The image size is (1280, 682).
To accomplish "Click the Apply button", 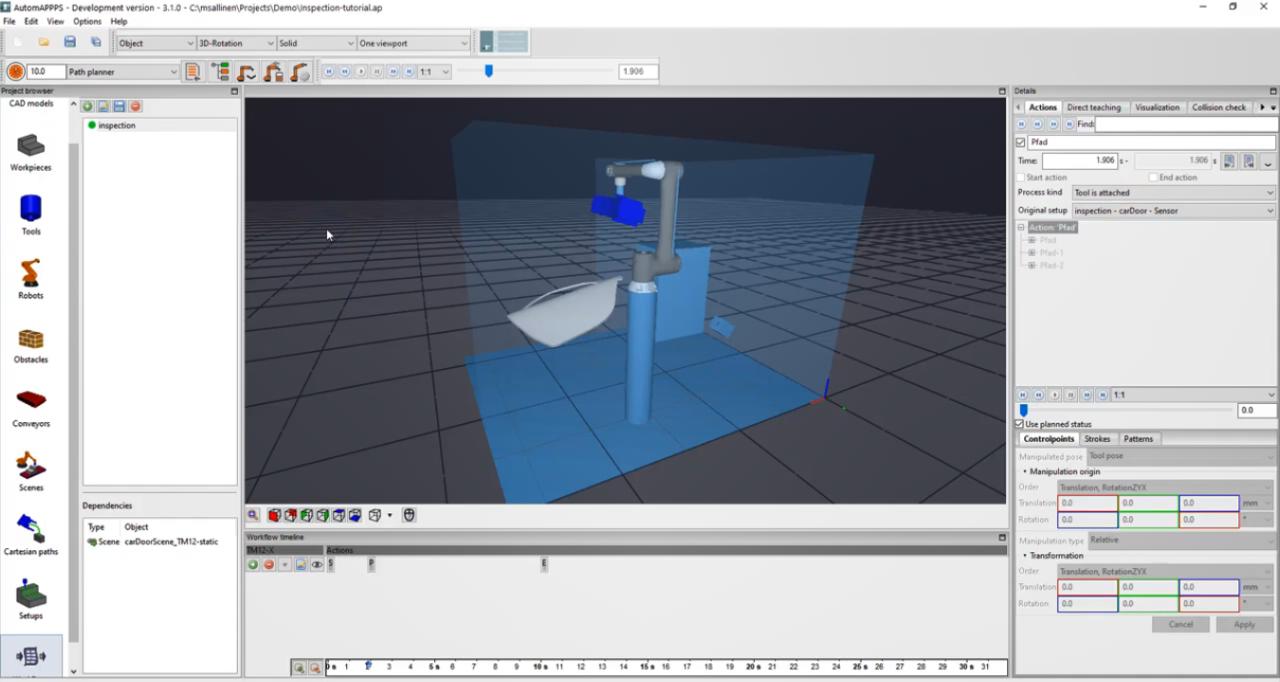I will [1244, 624].
